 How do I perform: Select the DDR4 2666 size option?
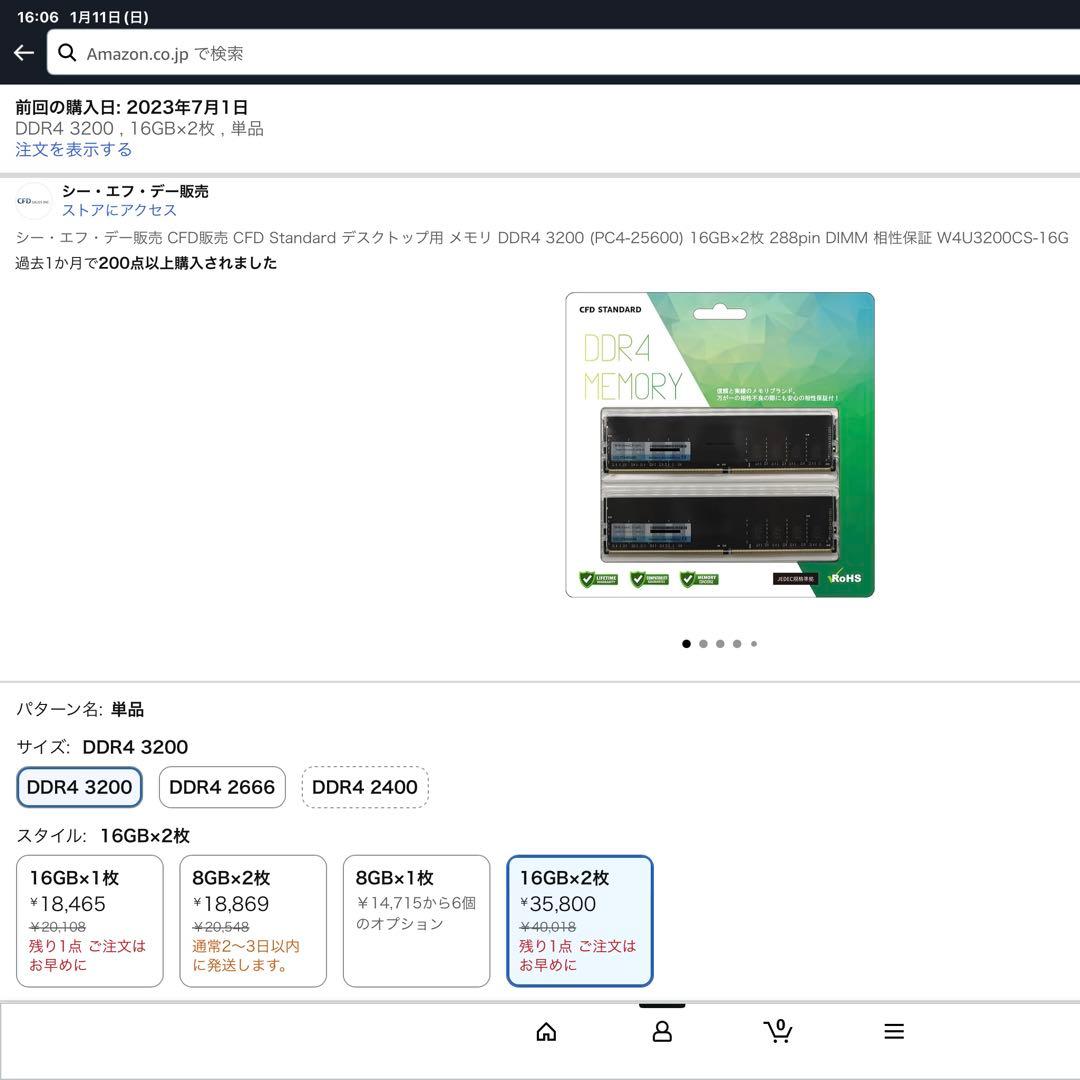[222, 787]
